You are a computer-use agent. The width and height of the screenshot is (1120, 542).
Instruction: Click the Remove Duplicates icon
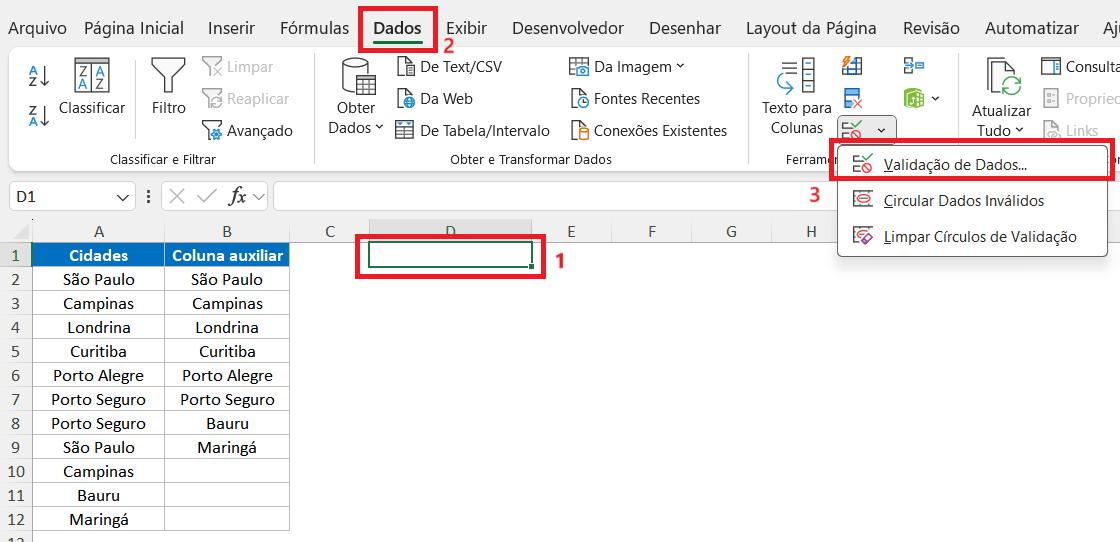pyautogui.click(x=853, y=98)
